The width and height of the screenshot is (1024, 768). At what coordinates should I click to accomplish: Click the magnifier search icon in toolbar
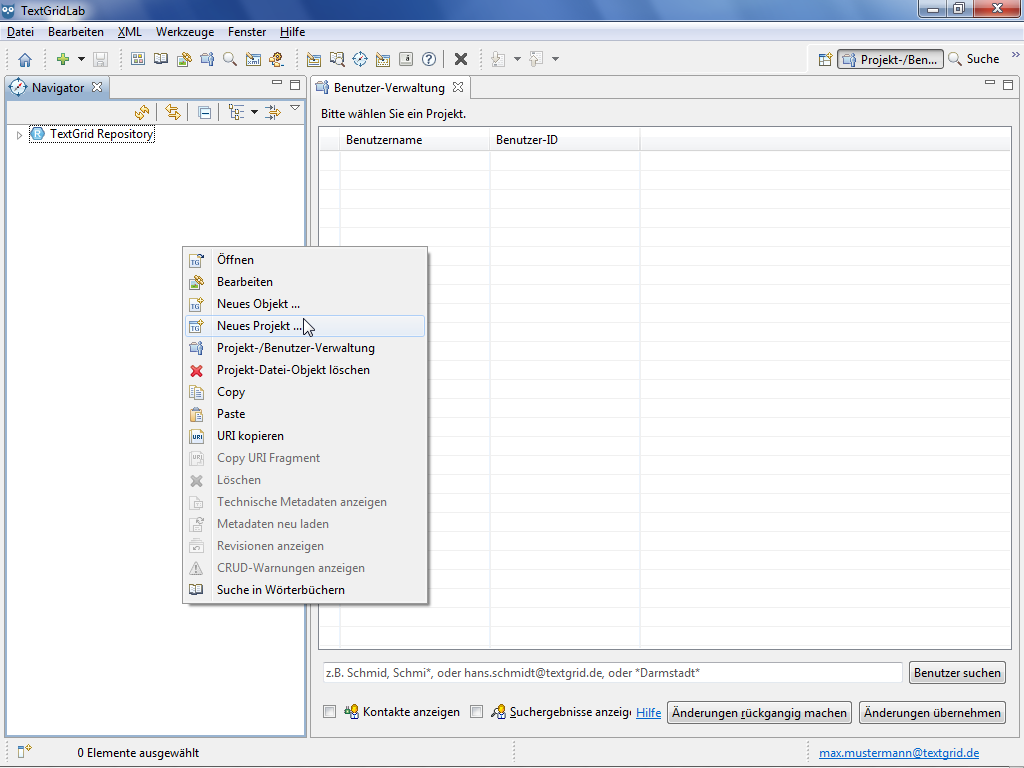coord(230,59)
